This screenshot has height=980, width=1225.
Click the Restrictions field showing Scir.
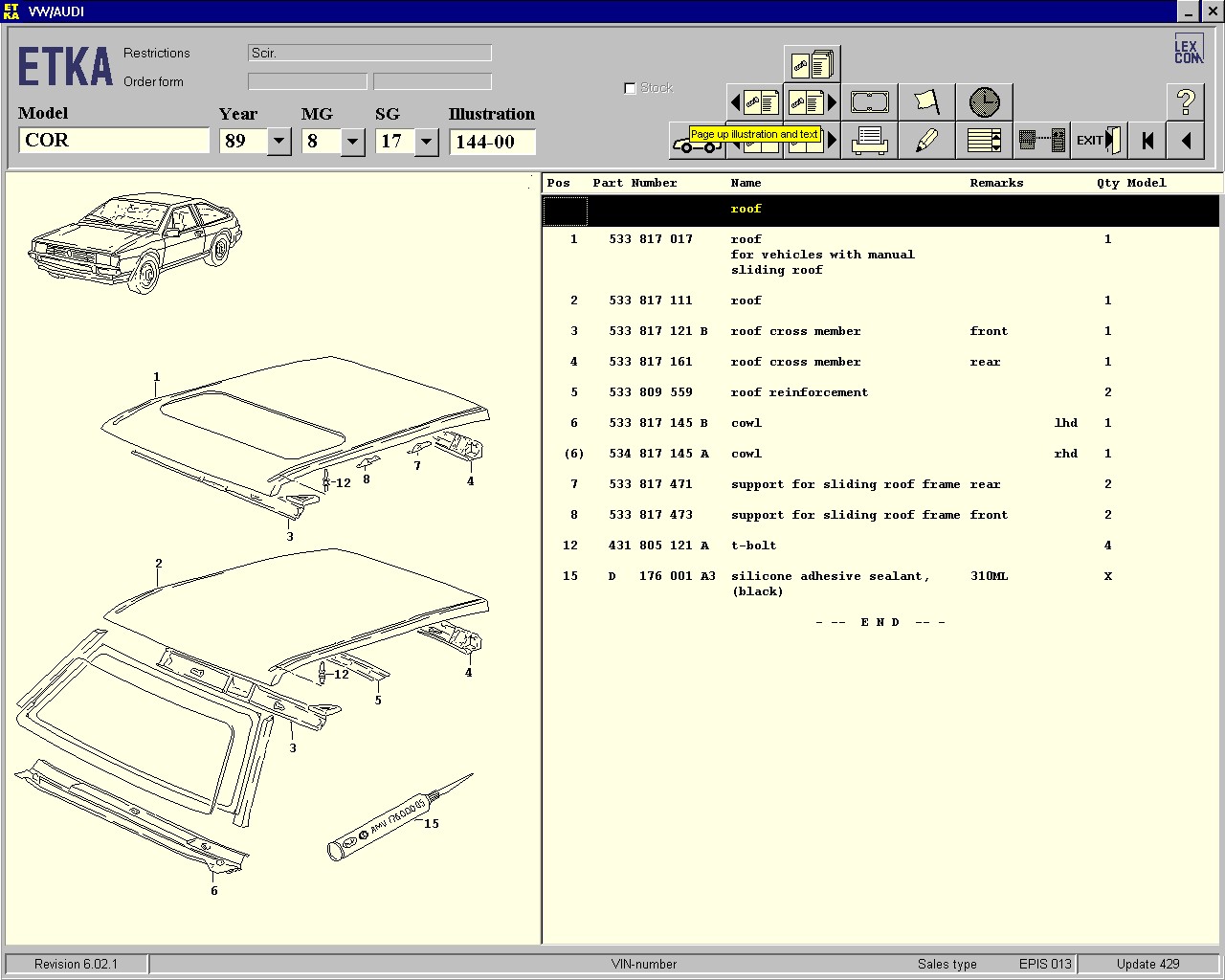(x=368, y=54)
